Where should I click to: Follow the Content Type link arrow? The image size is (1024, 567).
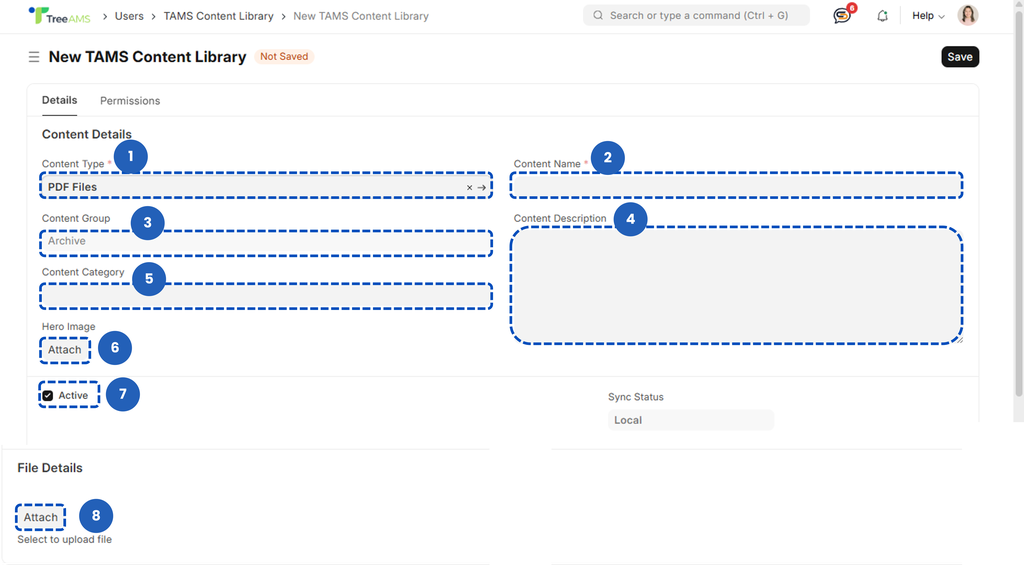point(482,187)
